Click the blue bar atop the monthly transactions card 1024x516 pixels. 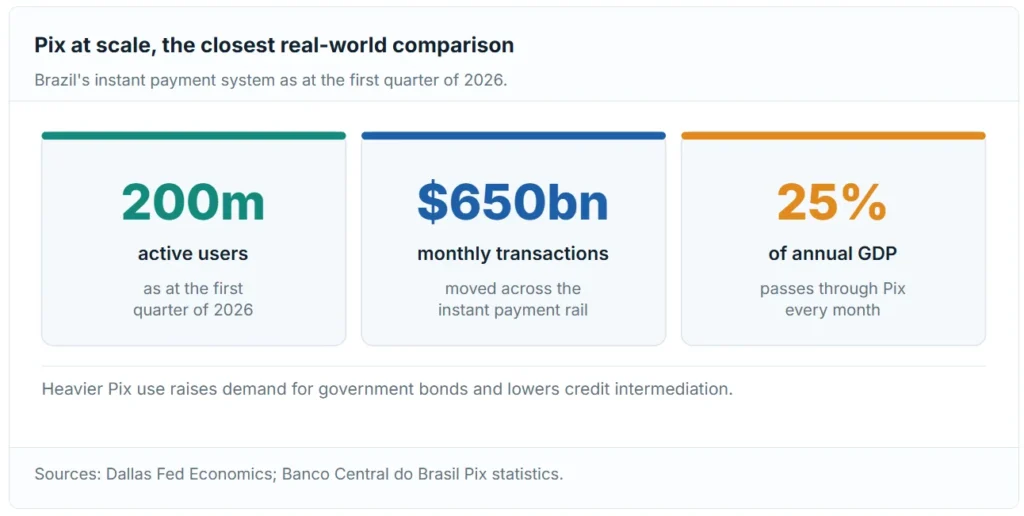tap(513, 136)
